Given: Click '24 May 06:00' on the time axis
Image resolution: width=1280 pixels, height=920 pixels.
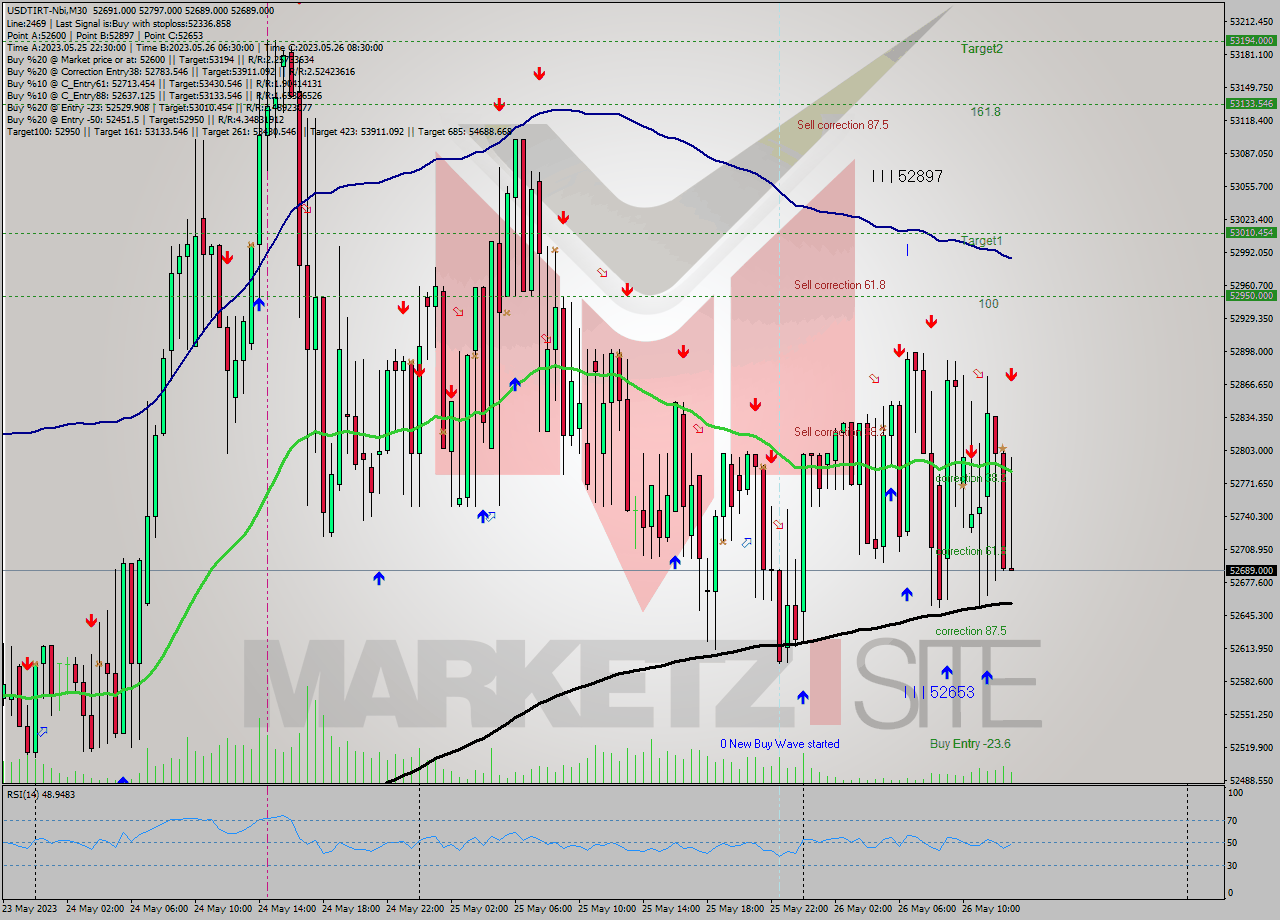Looking at the screenshot, I should (x=159, y=909).
